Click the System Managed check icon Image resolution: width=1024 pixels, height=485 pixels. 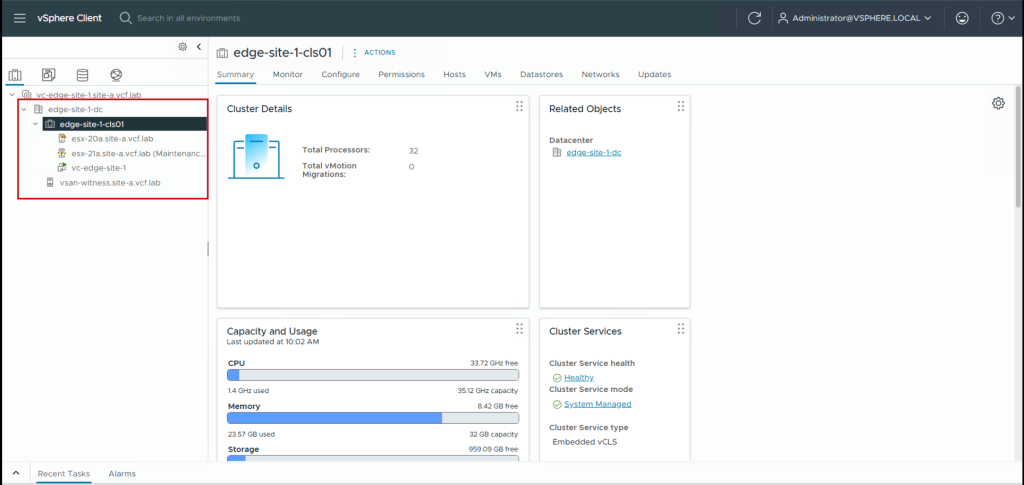click(557, 404)
